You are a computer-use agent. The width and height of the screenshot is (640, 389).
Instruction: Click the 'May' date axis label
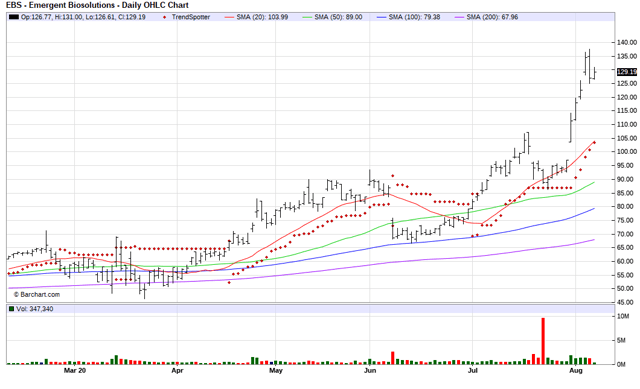point(276,371)
